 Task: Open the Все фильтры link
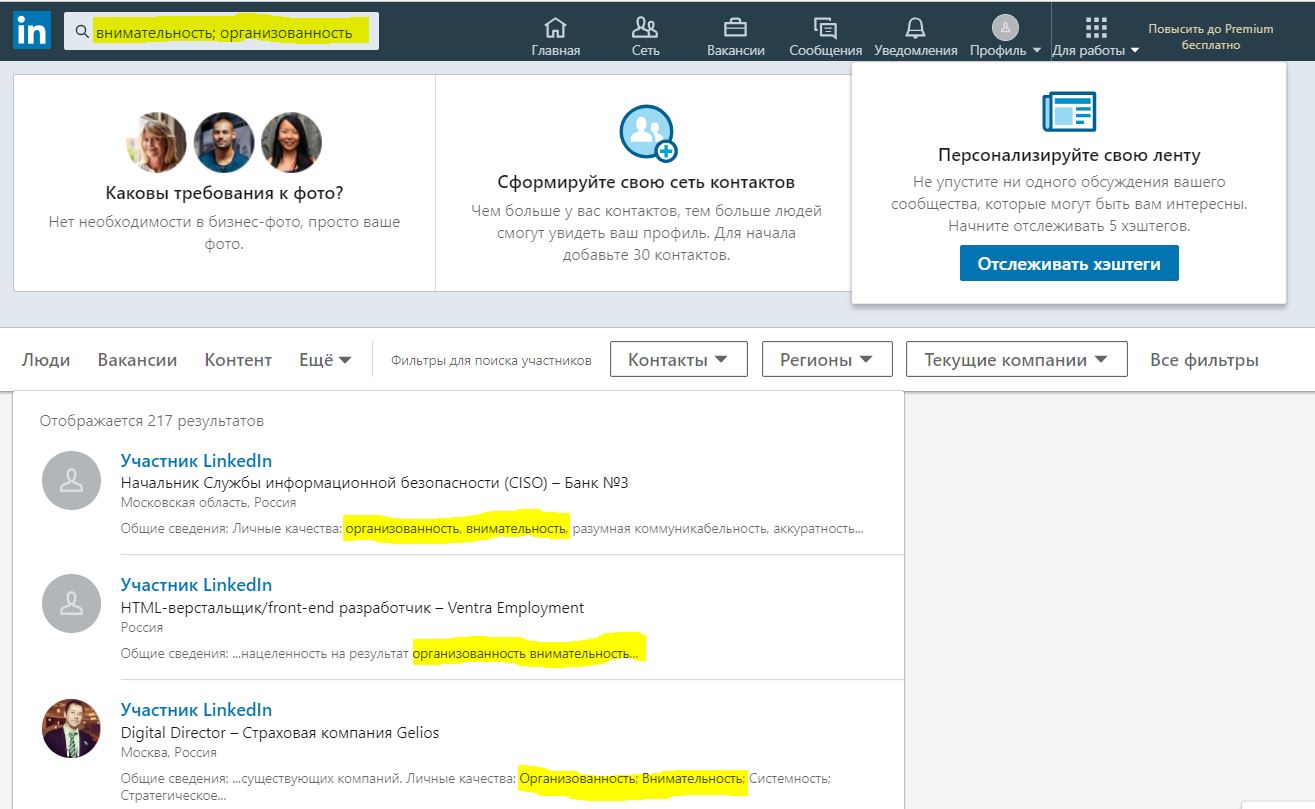1204,360
